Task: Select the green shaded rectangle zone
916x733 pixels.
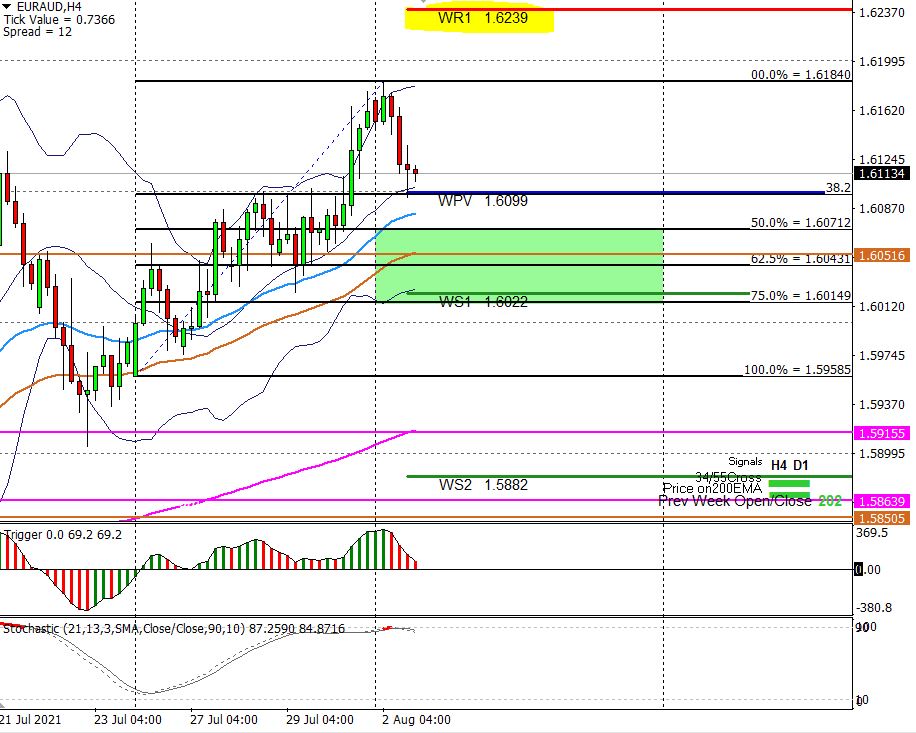Action: (x=520, y=265)
